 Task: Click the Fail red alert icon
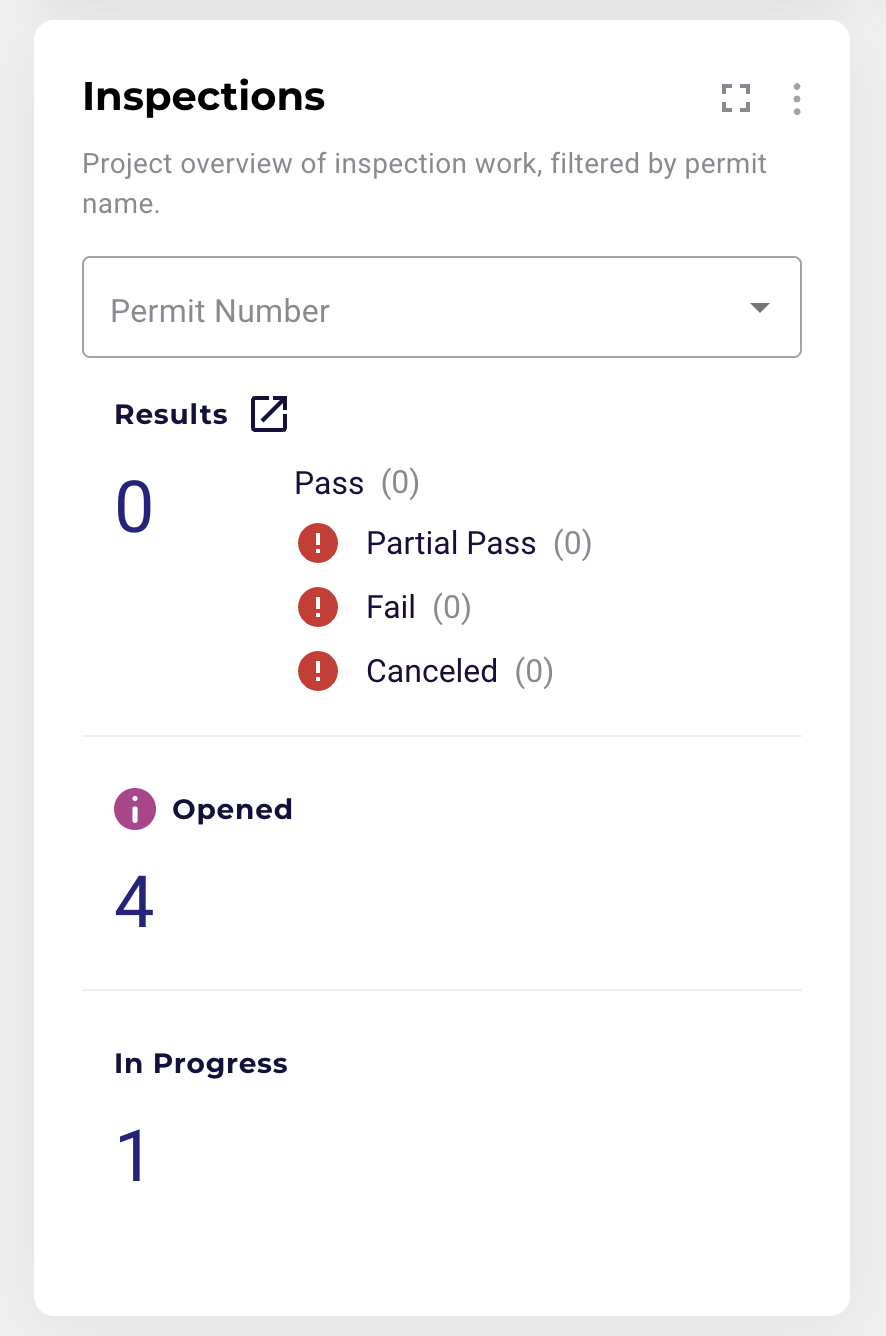tap(318, 607)
